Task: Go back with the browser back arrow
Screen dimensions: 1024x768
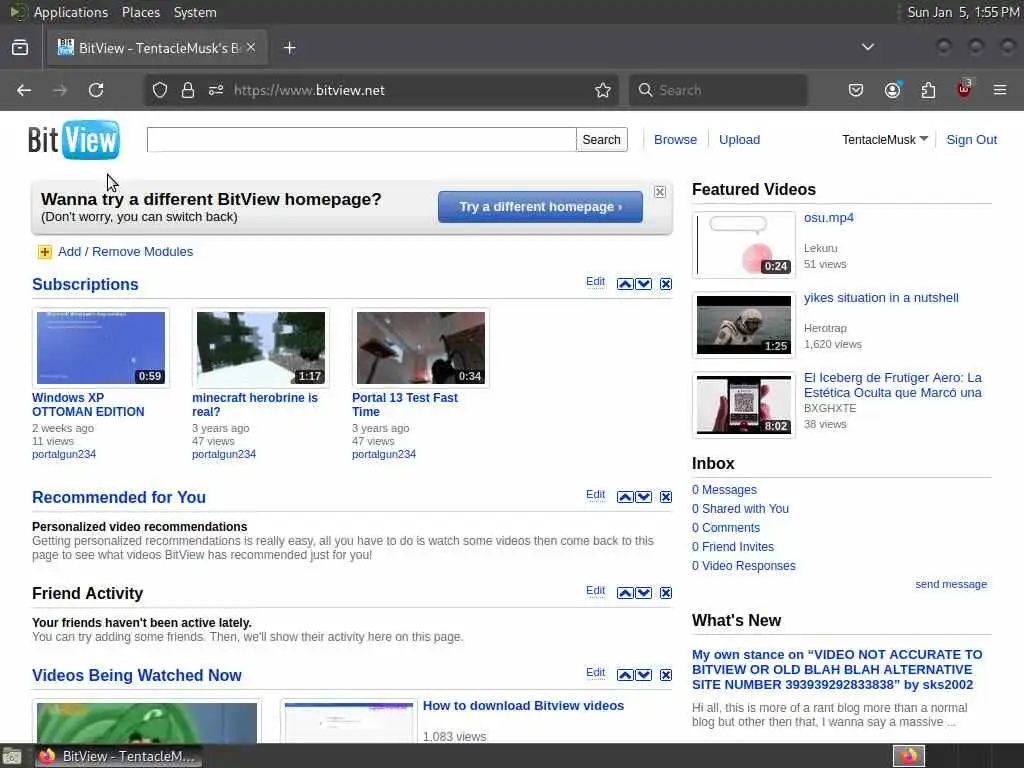Action: pyautogui.click(x=24, y=90)
